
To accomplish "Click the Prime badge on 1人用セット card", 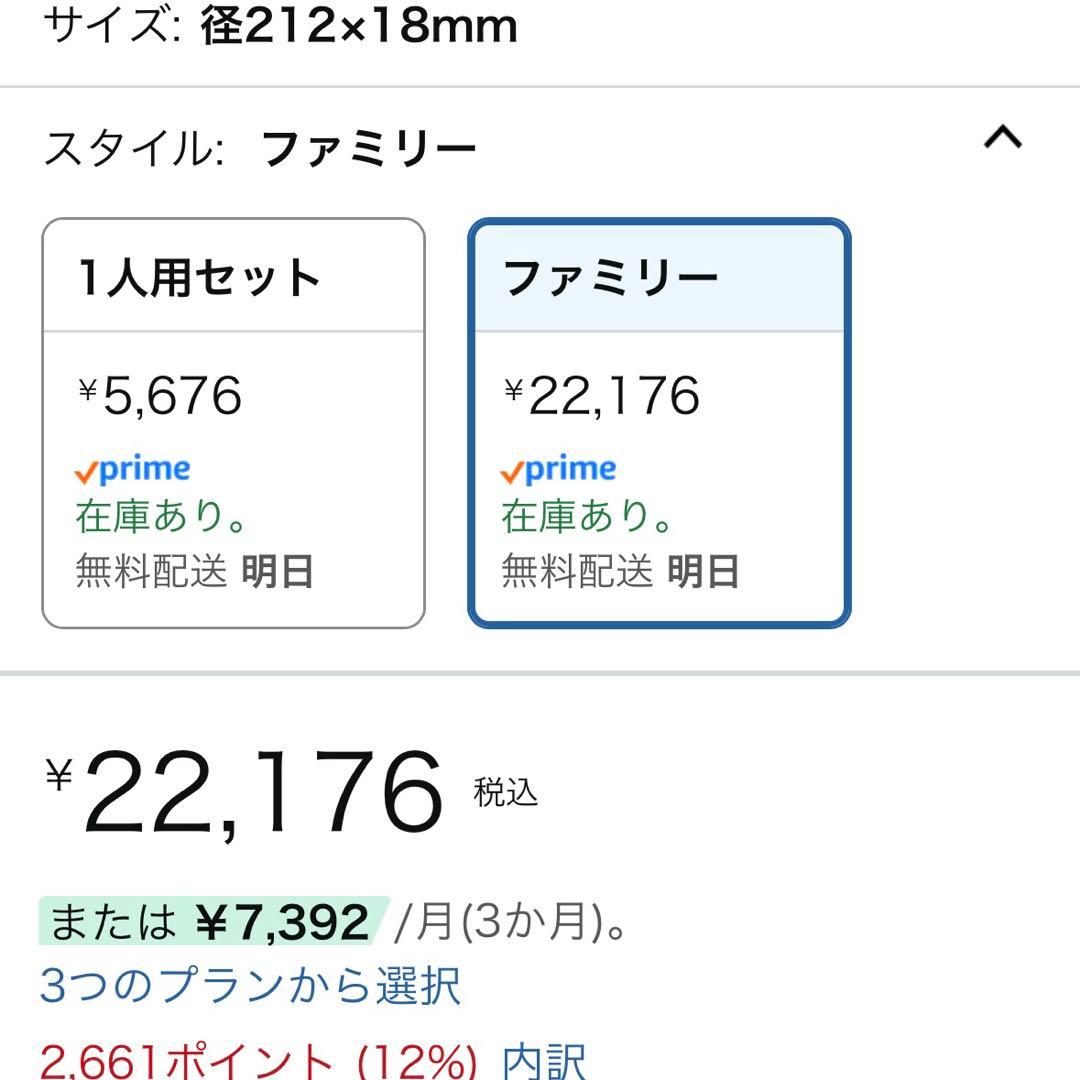I will [x=134, y=467].
